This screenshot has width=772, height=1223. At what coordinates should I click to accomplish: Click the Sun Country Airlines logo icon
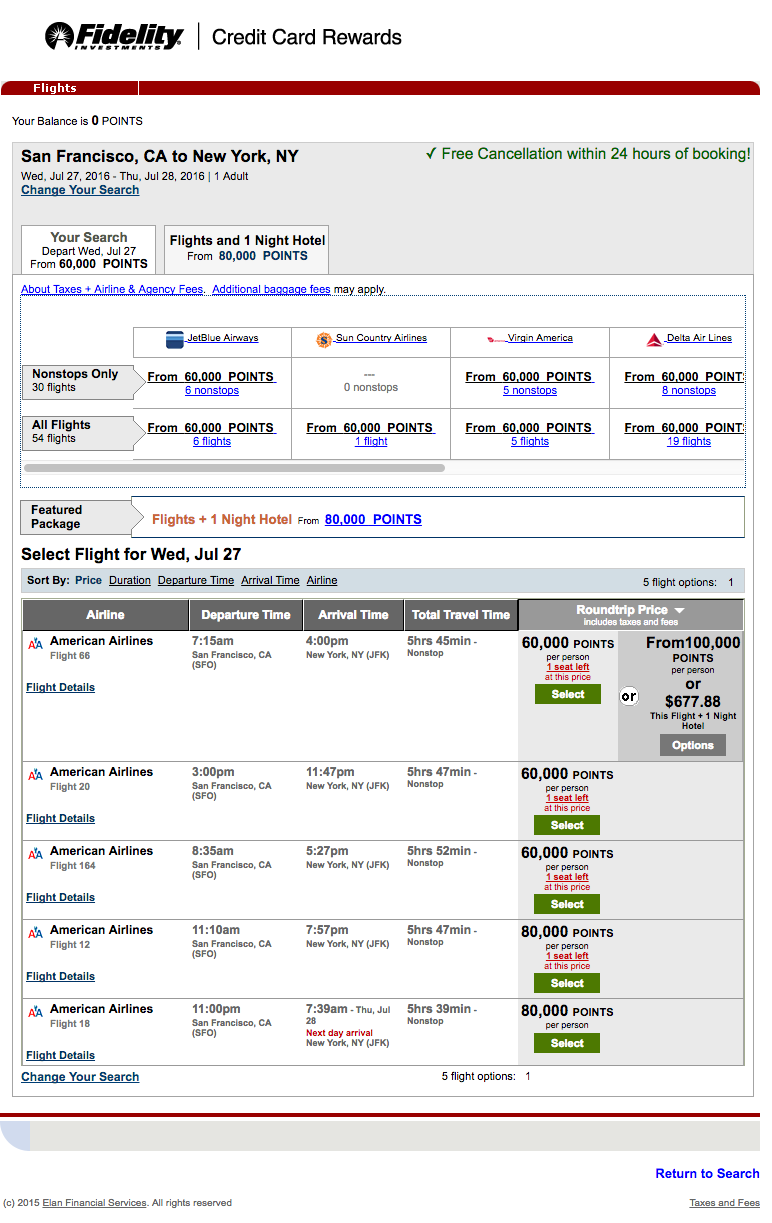pos(324,340)
